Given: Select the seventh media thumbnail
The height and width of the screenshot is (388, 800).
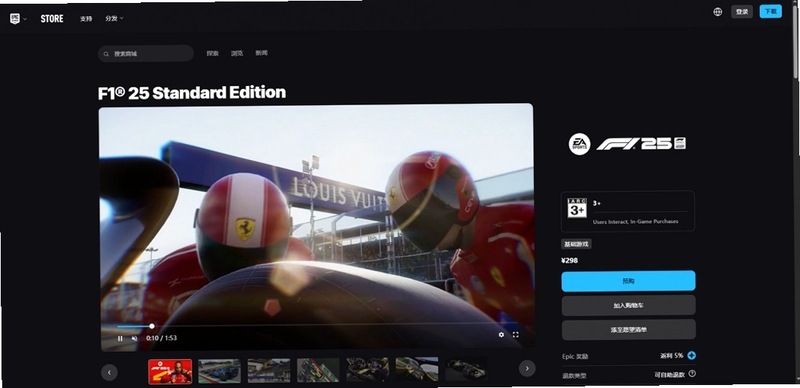Looking at the screenshot, I should point(466,369).
